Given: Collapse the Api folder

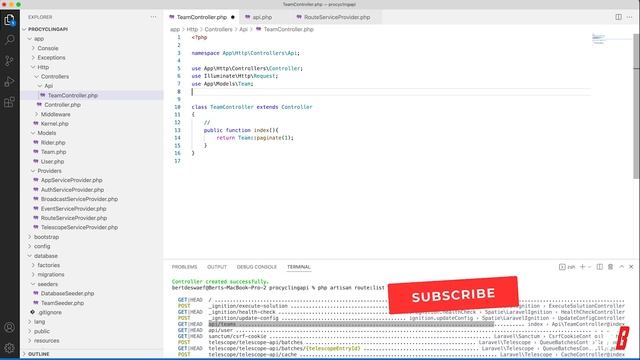Looking at the screenshot, I should pos(49,86).
